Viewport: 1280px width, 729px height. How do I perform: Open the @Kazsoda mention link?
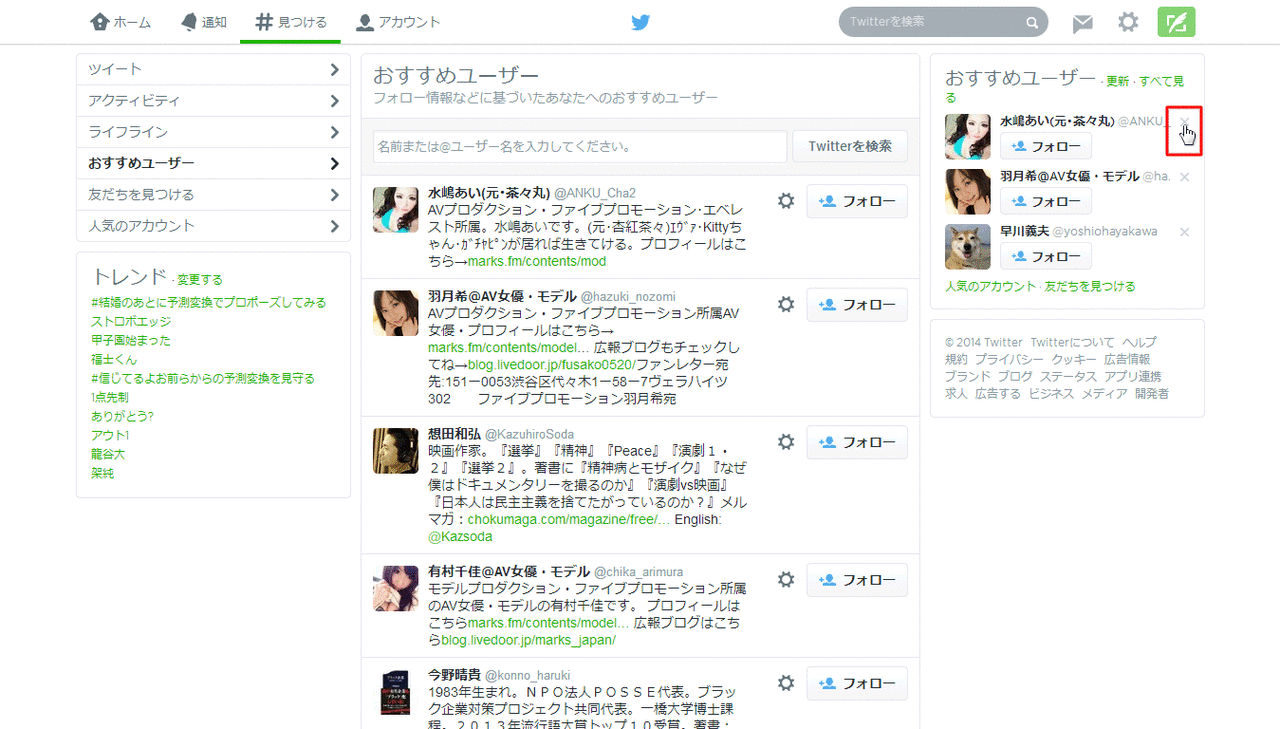460,537
